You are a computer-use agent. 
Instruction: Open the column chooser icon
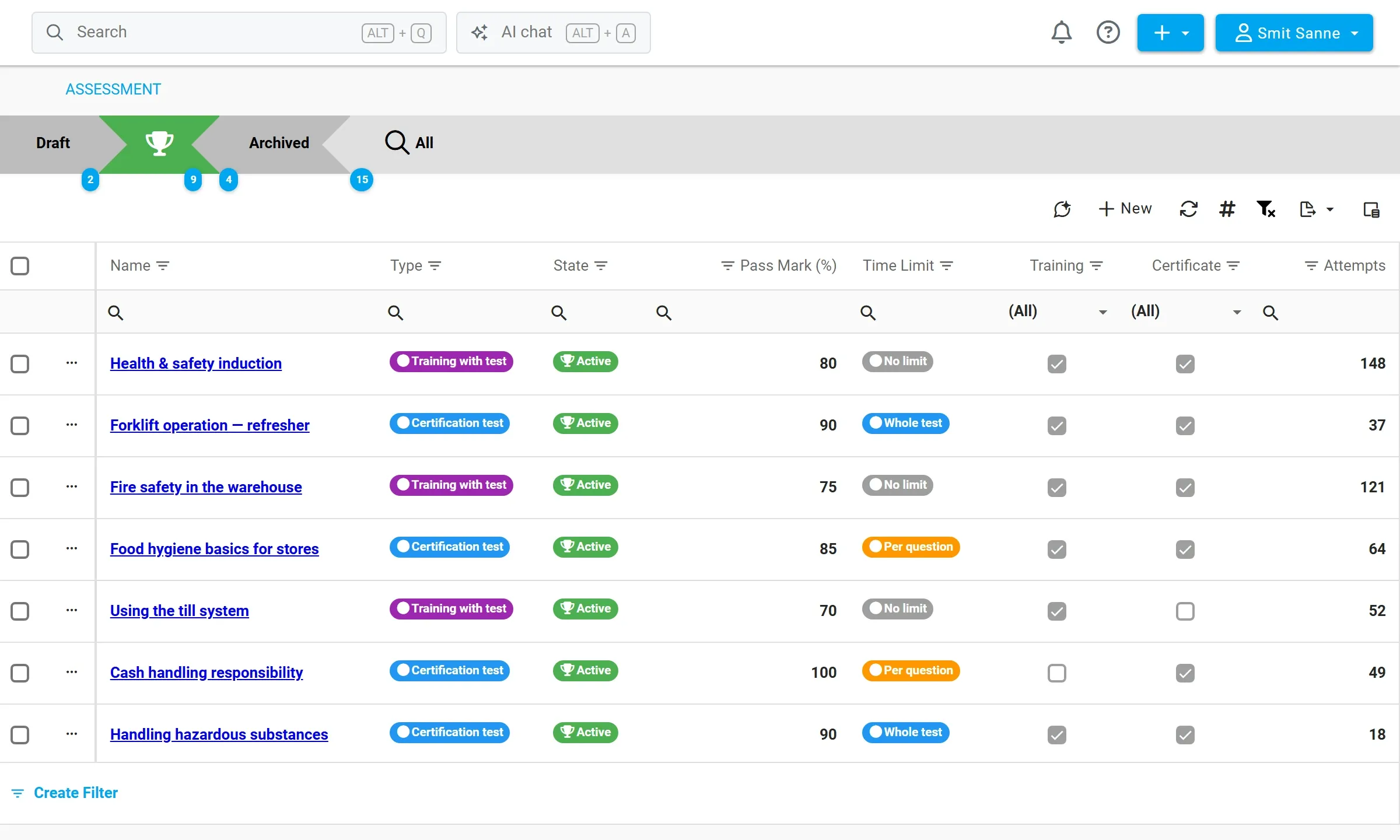pyautogui.click(x=1371, y=209)
